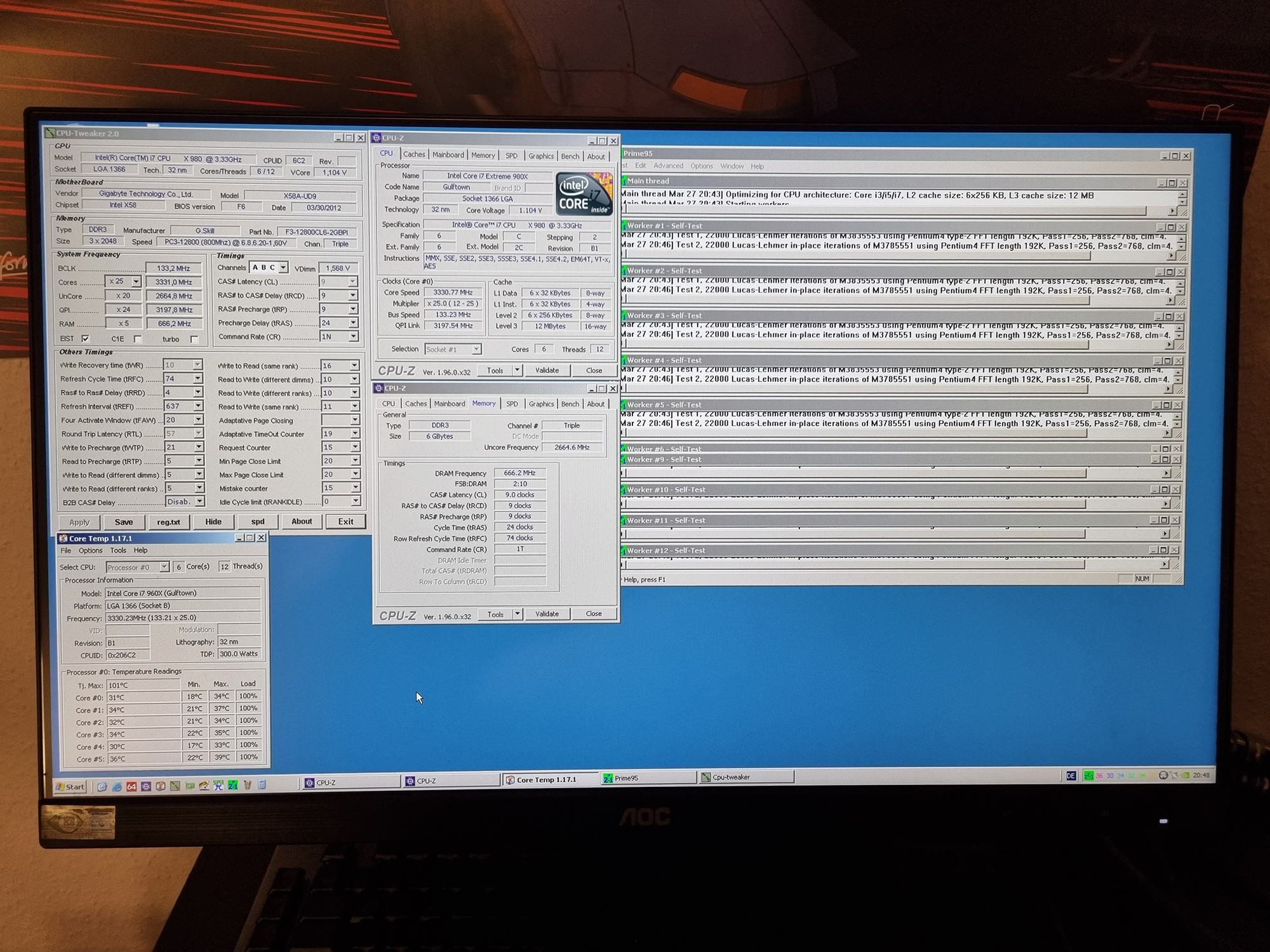
Task: Maximize the Worker #3 Self-Test subwindow
Action: [1168, 316]
